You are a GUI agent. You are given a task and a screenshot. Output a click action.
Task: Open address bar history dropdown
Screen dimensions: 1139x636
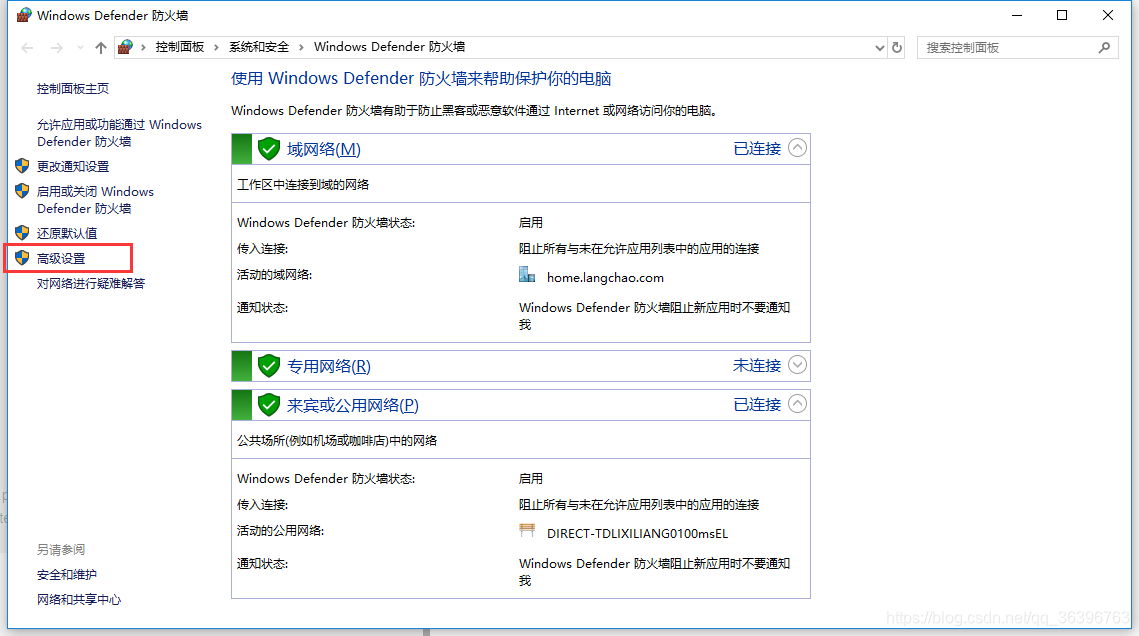click(880, 48)
